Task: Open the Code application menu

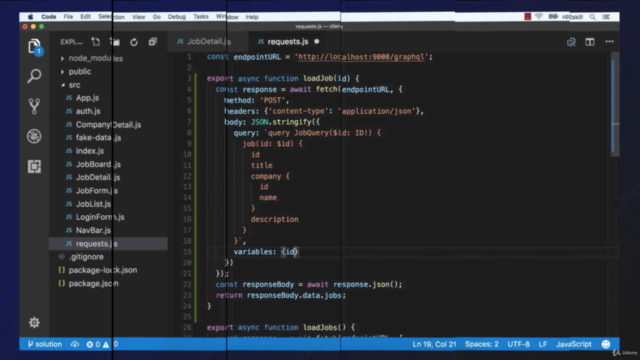Action: [49, 17]
